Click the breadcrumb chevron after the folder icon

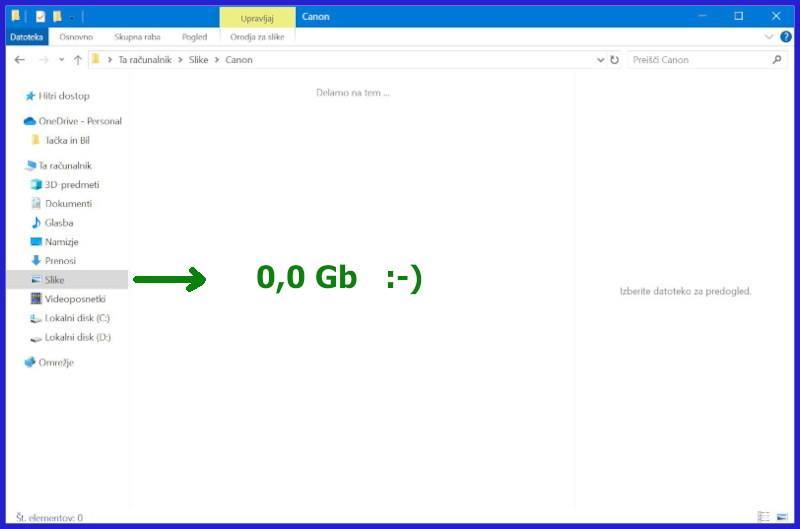click(x=110, y=60)
